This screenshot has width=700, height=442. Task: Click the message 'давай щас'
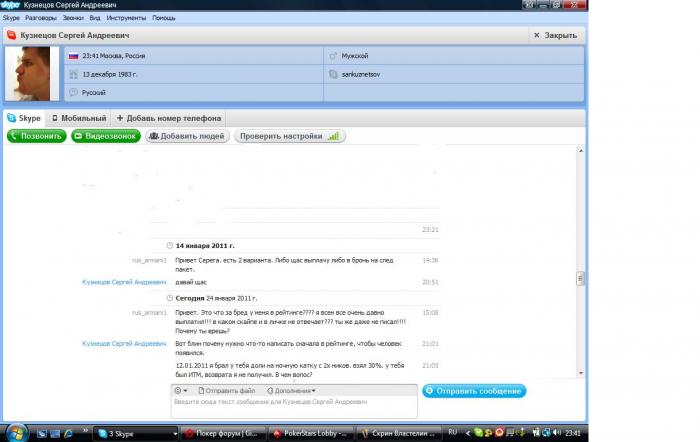(x=191, y=282)
